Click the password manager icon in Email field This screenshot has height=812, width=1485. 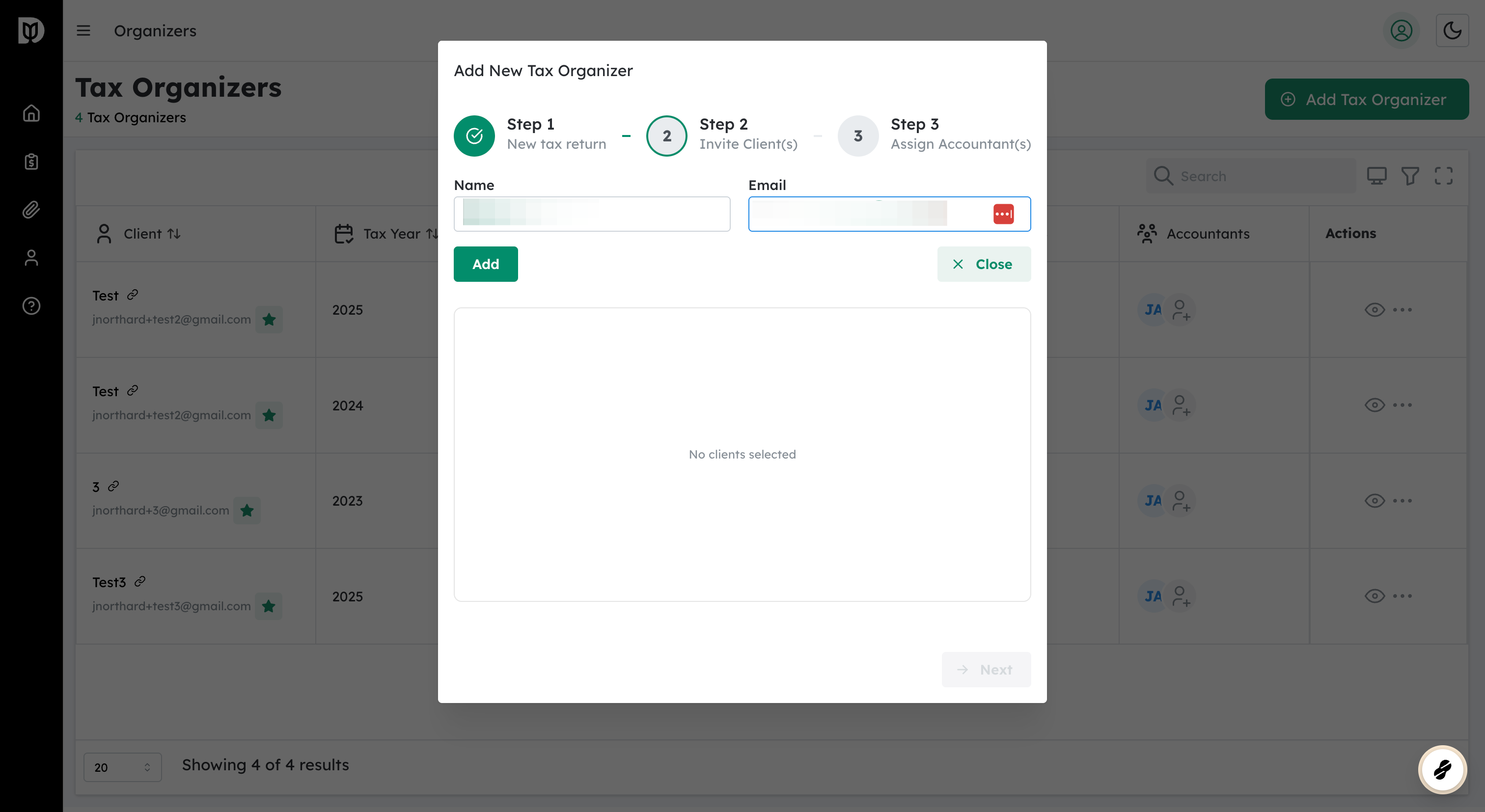[1003, 215]
